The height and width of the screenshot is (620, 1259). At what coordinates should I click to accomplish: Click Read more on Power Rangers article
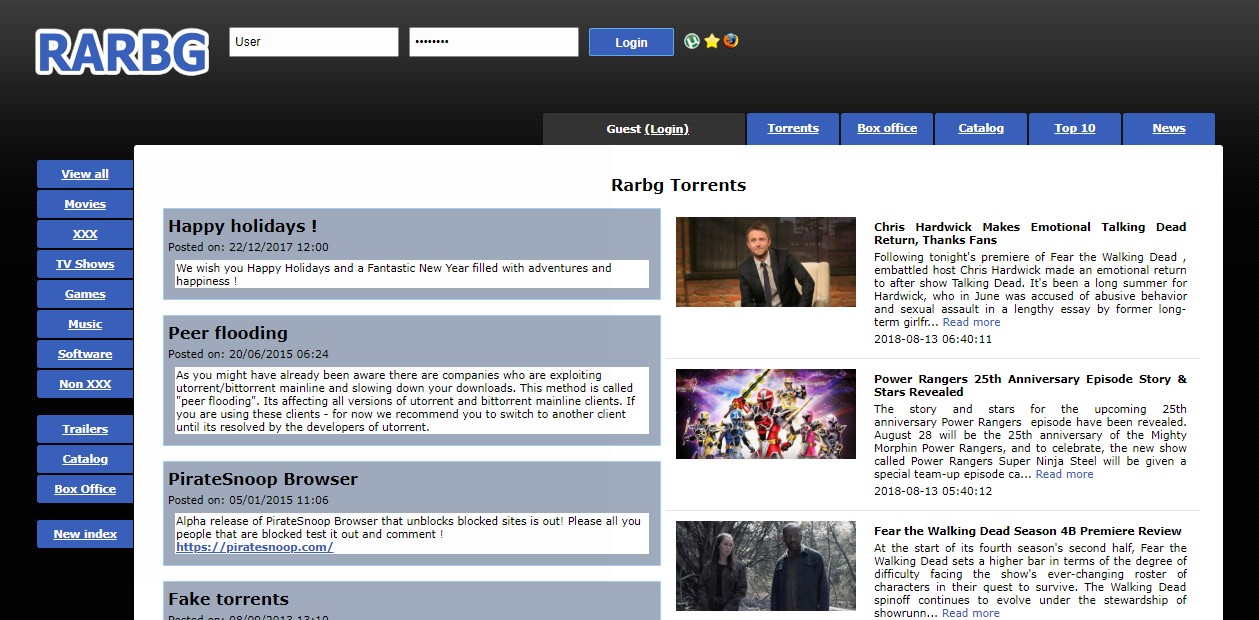click(1064, 474)
